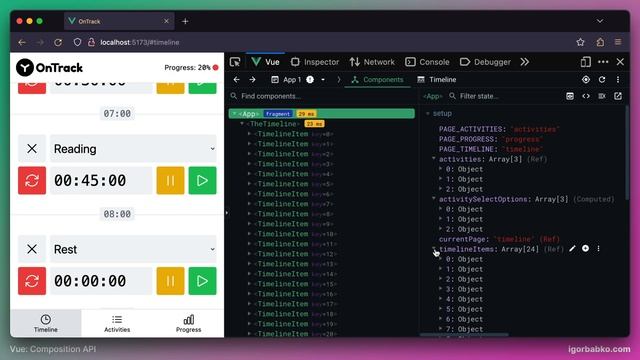The height and width of the screenshot is (360, 640).
Task: Collapse the activities Array[3] entry
Action: [433, 159]
